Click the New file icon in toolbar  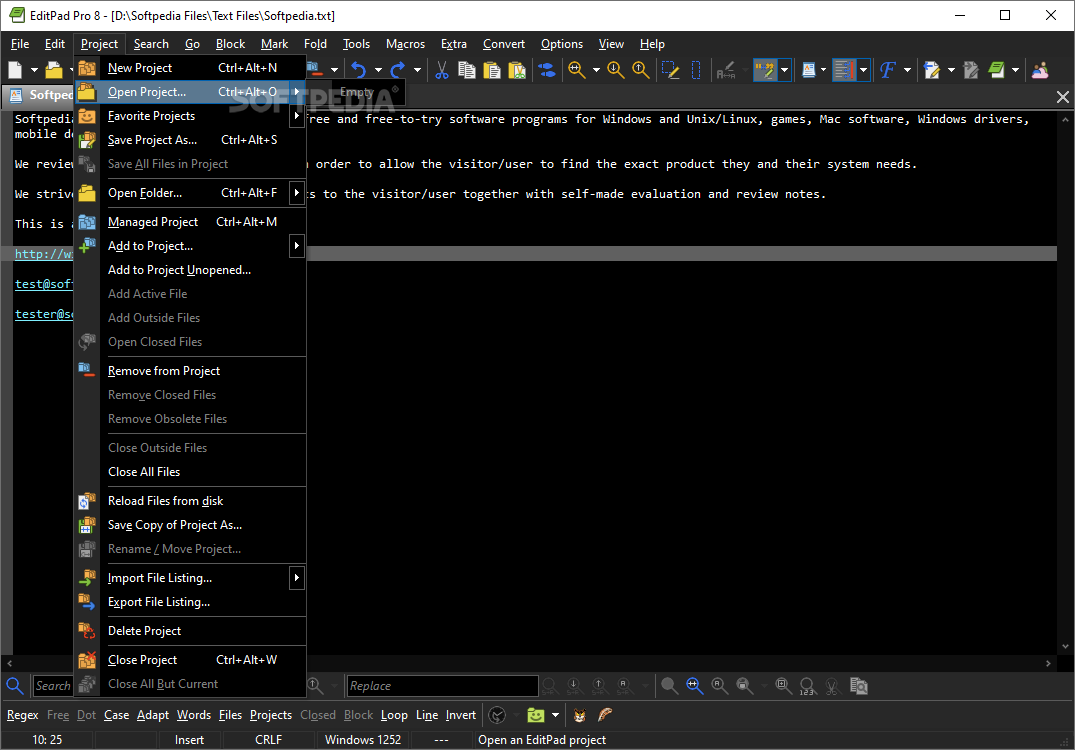(15, 69)
